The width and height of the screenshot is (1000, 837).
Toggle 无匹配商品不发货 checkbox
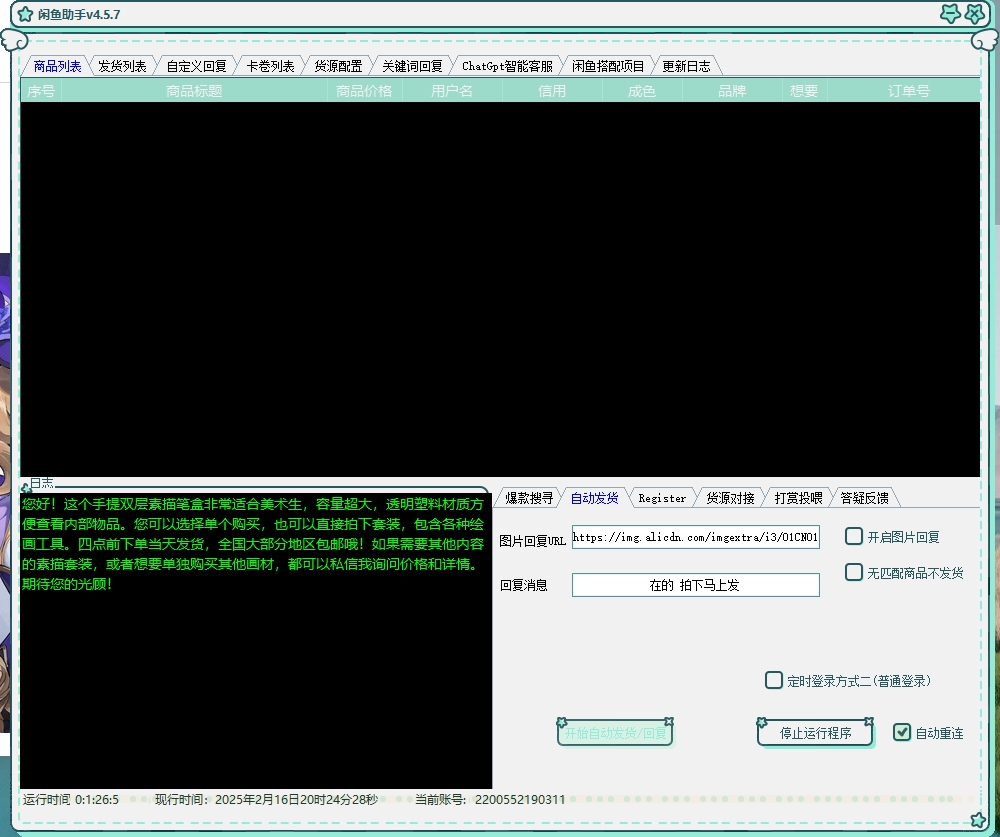tap(854, 572)
